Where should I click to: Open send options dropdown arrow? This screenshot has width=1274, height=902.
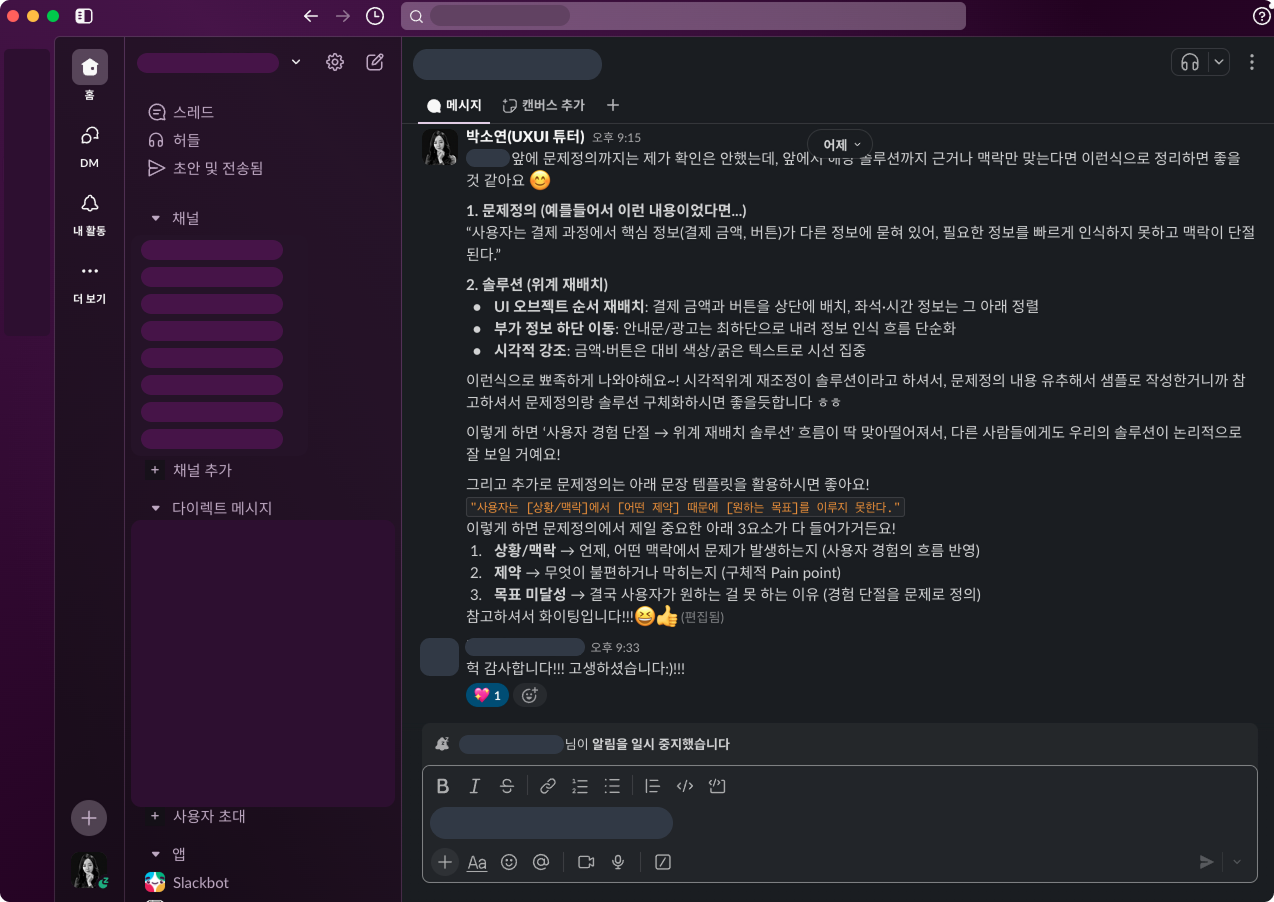[1237, 862]
